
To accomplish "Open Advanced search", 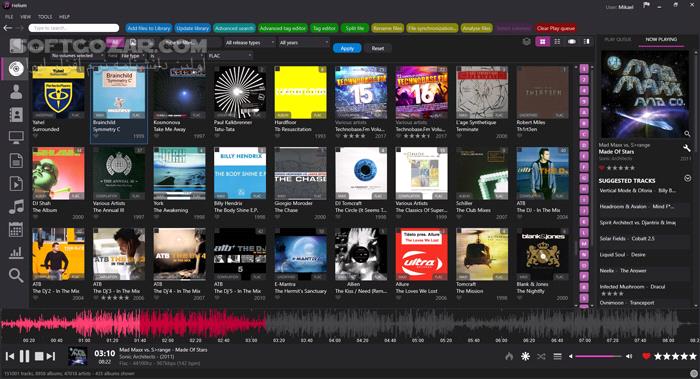I will coord(234,28).
